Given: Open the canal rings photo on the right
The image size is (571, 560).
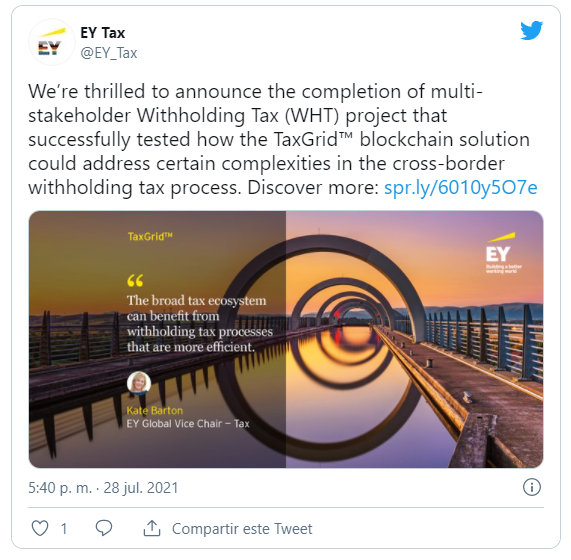Looking at the screenshot, I should (x=414, y=339).
